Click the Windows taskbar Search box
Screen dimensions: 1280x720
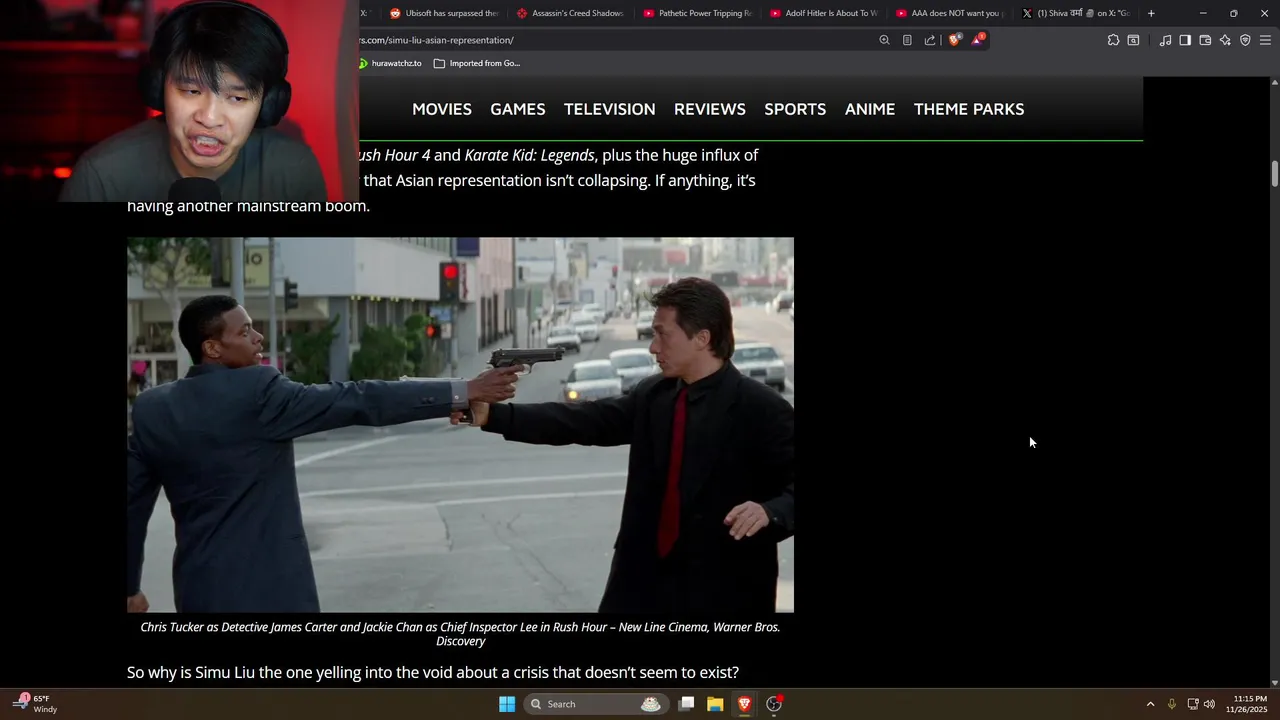point(595,704)
